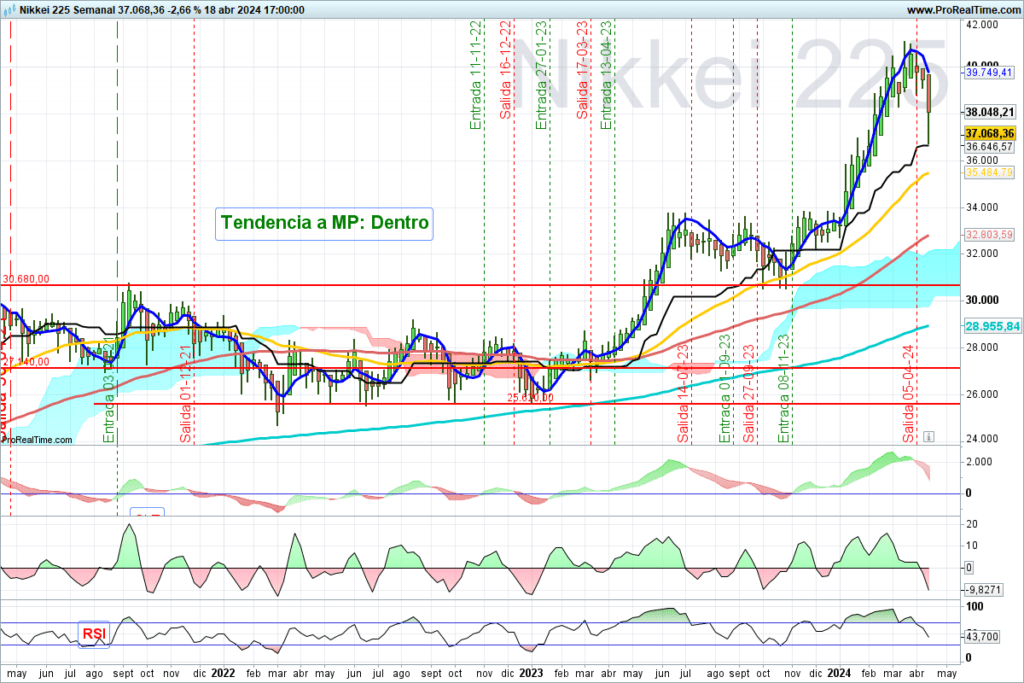Click the "Salida 05-04-24" marker label
Screen dimensions: 1024x683
point(908,393)
